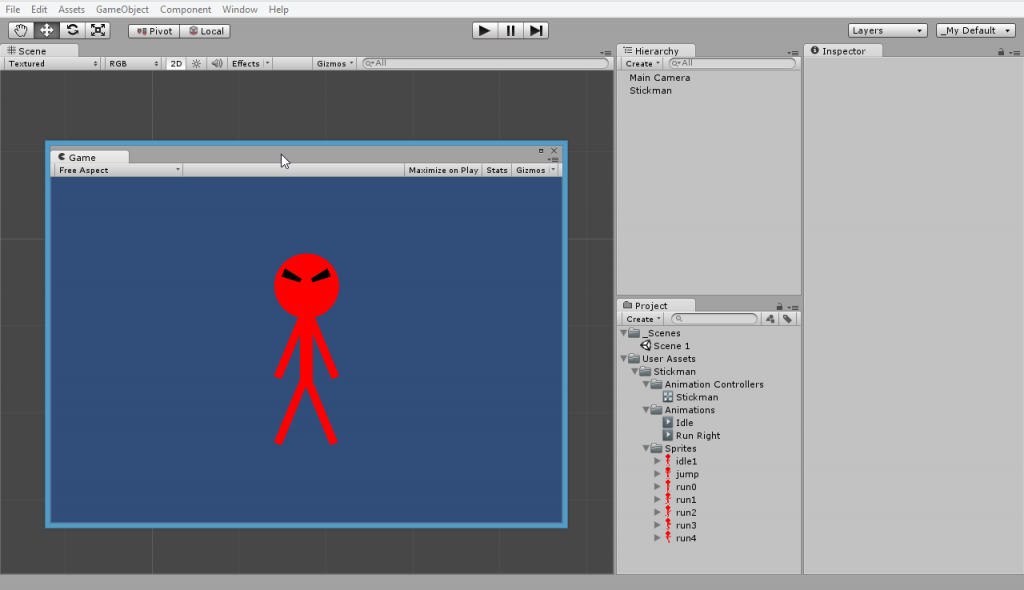Click search by label tag icon
The image size is (1024, 590).
click(788, 319)
